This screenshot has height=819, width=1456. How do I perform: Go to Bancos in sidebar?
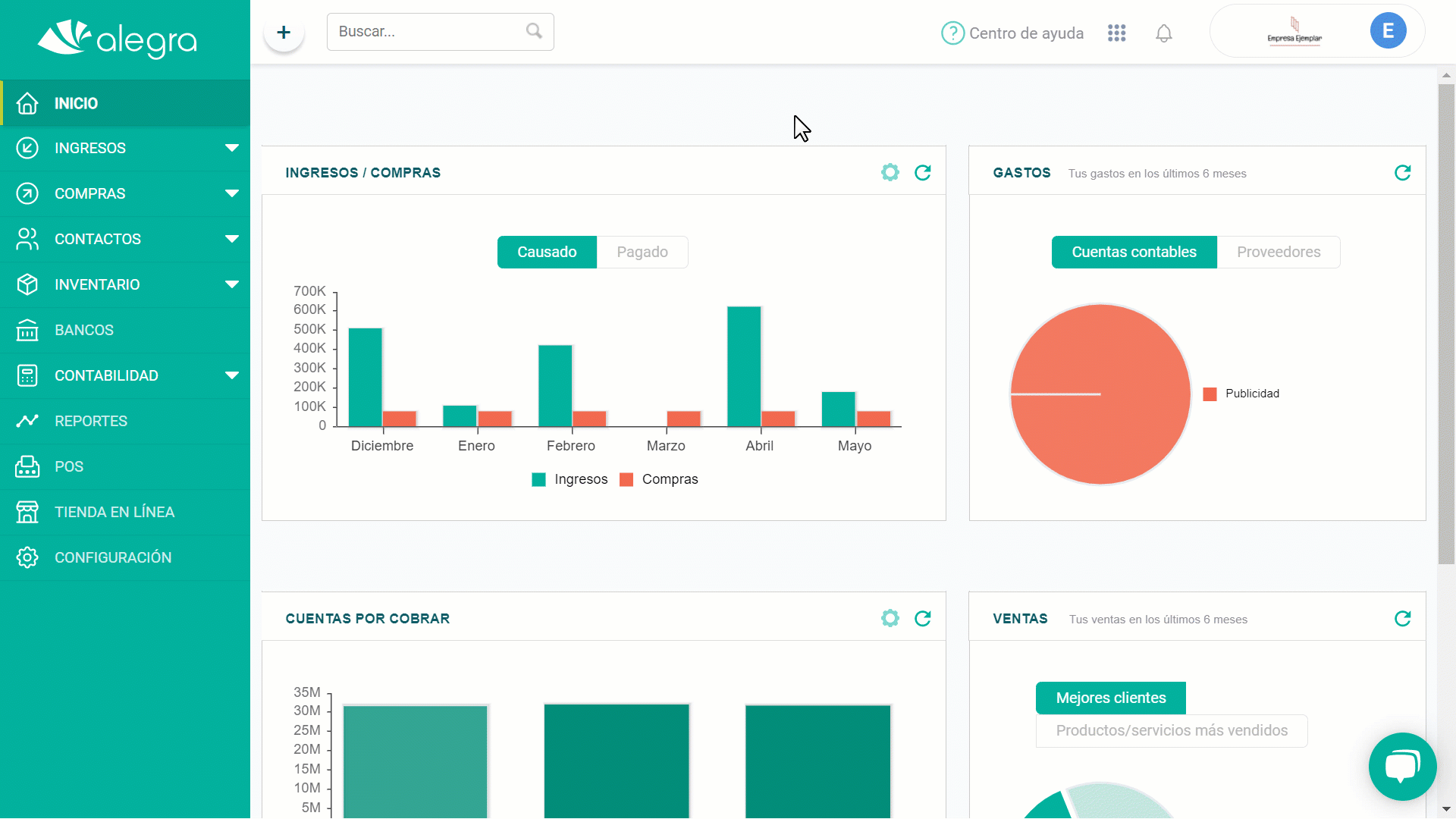click(x=84, y=330)
